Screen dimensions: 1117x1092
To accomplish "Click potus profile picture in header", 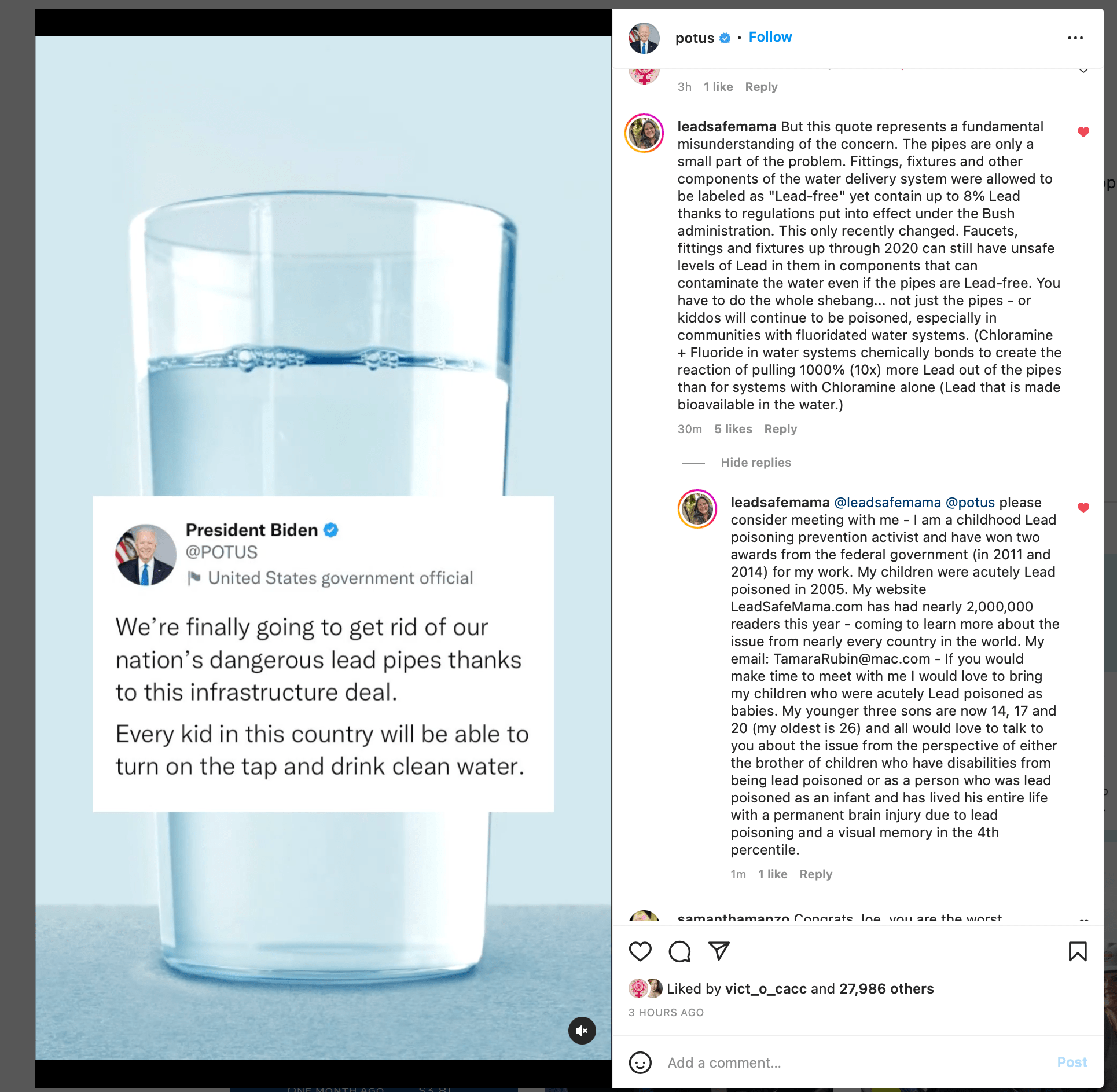I will click(x=644, y=38).
